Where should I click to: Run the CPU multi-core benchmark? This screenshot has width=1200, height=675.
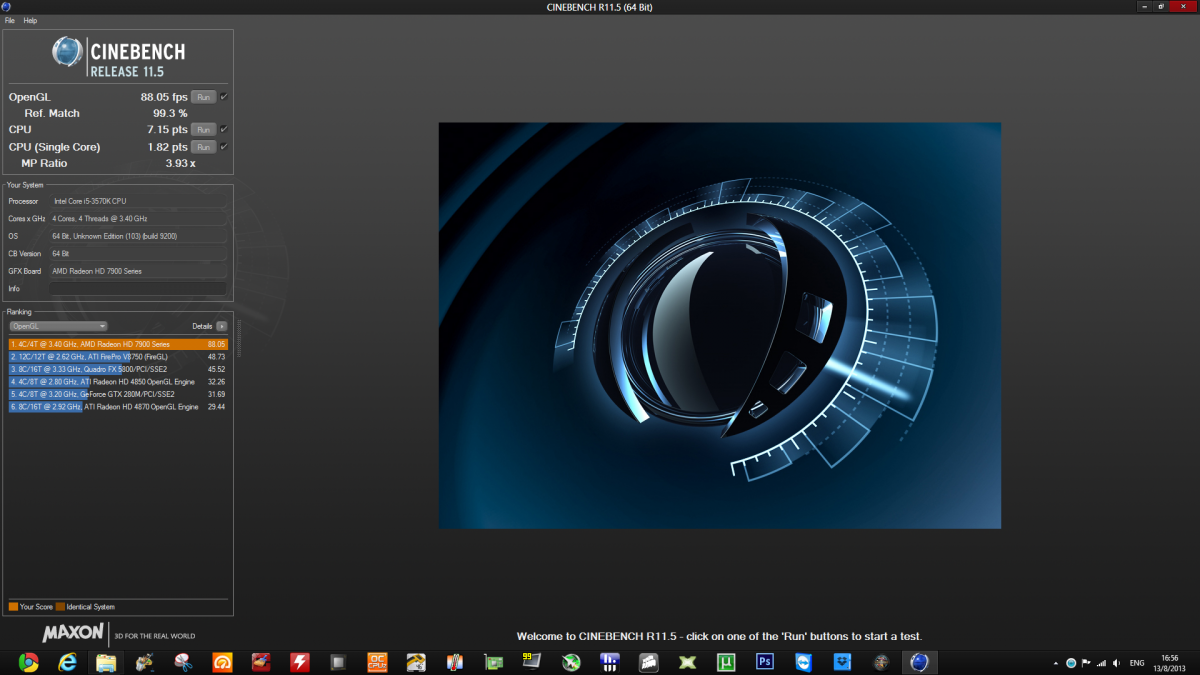coord(203,130)
